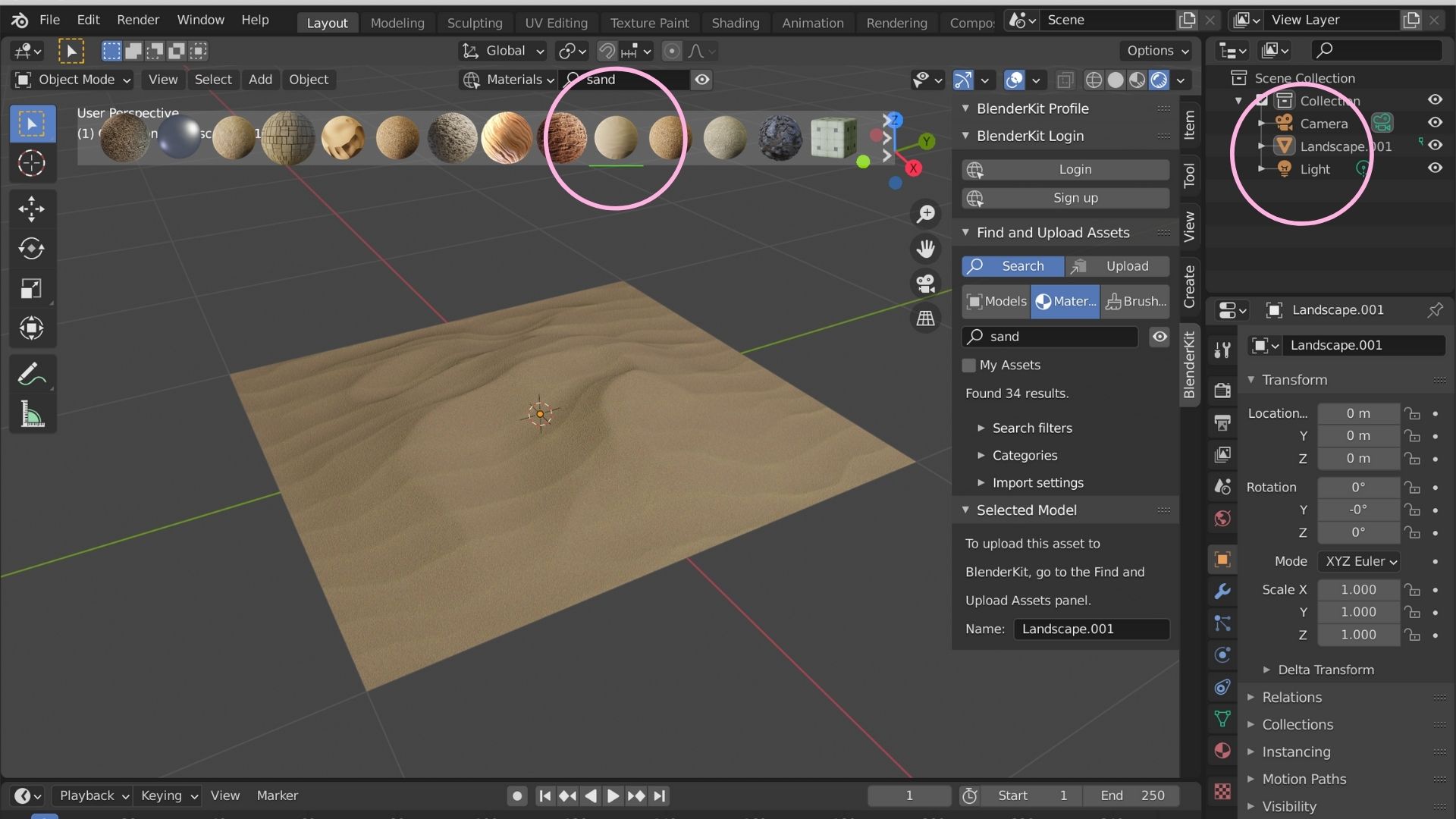
Task: Click the Sign up button
Action: (x=1065, y=198)
